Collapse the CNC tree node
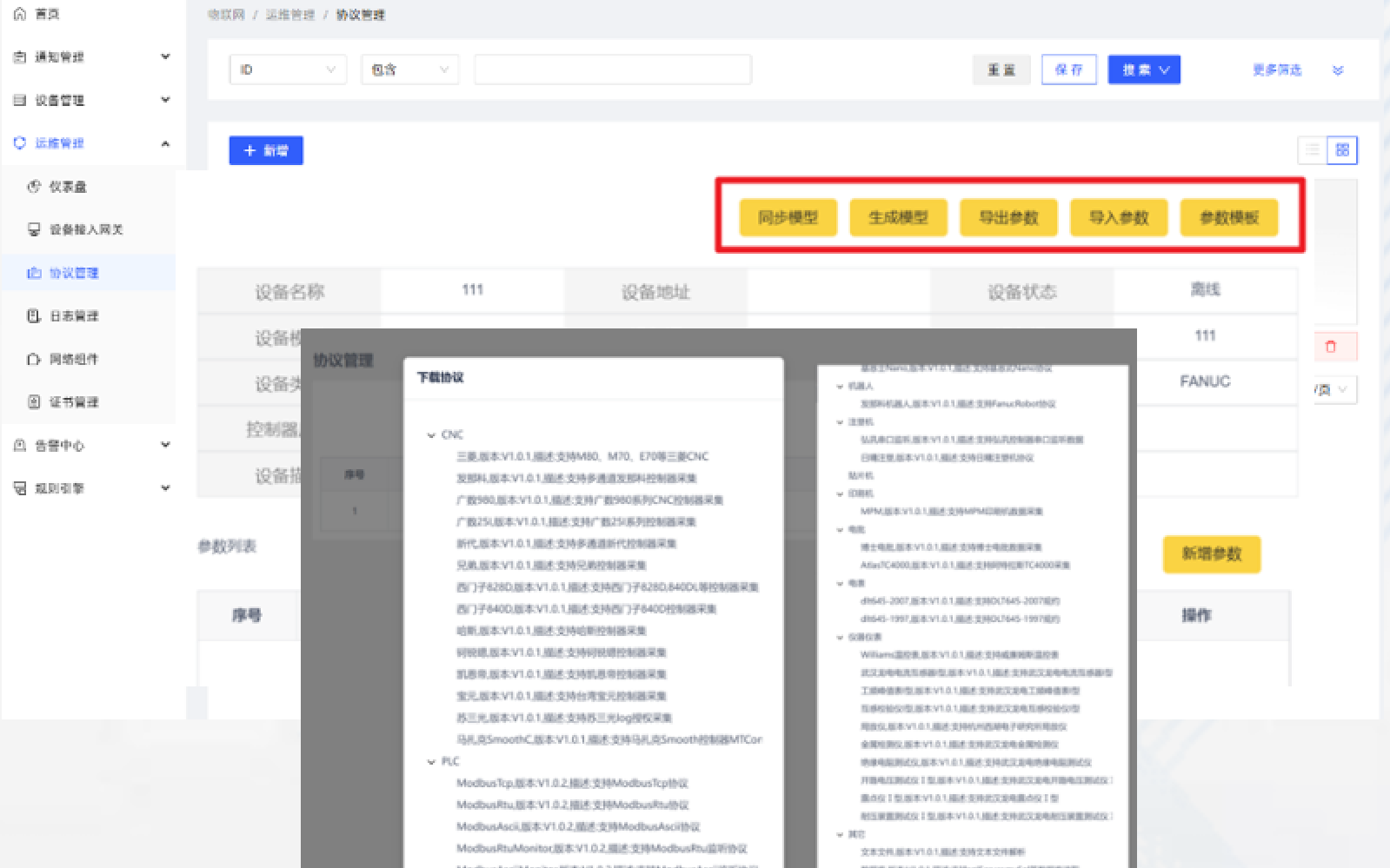Viewport: 1390px width, 868px height. point(431,435)
